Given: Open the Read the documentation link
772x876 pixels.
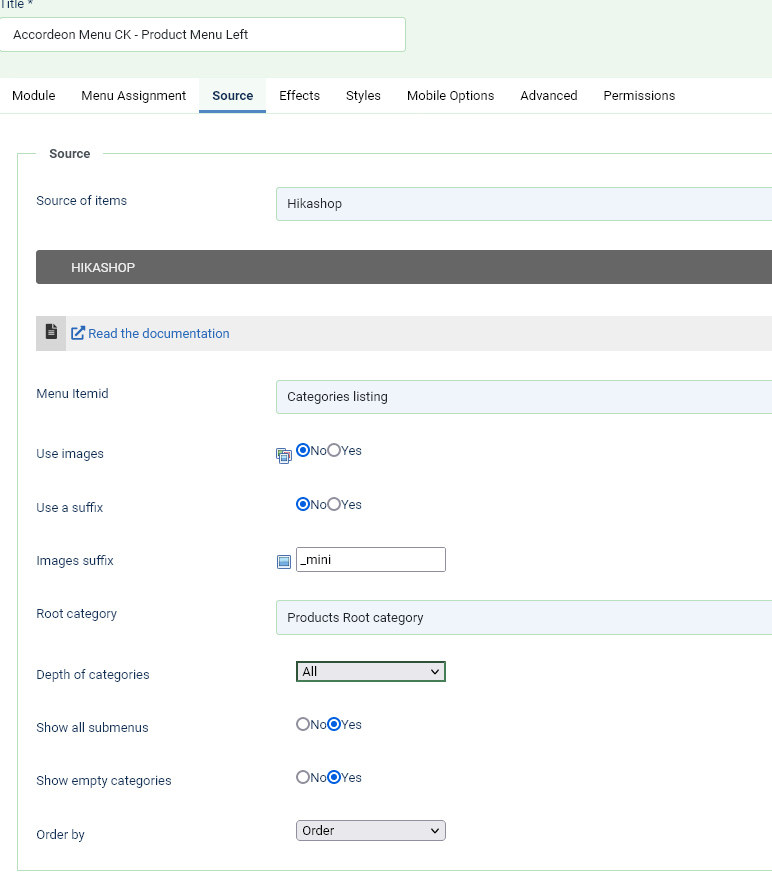Looking at the screenshot, I should pos(159,334).
